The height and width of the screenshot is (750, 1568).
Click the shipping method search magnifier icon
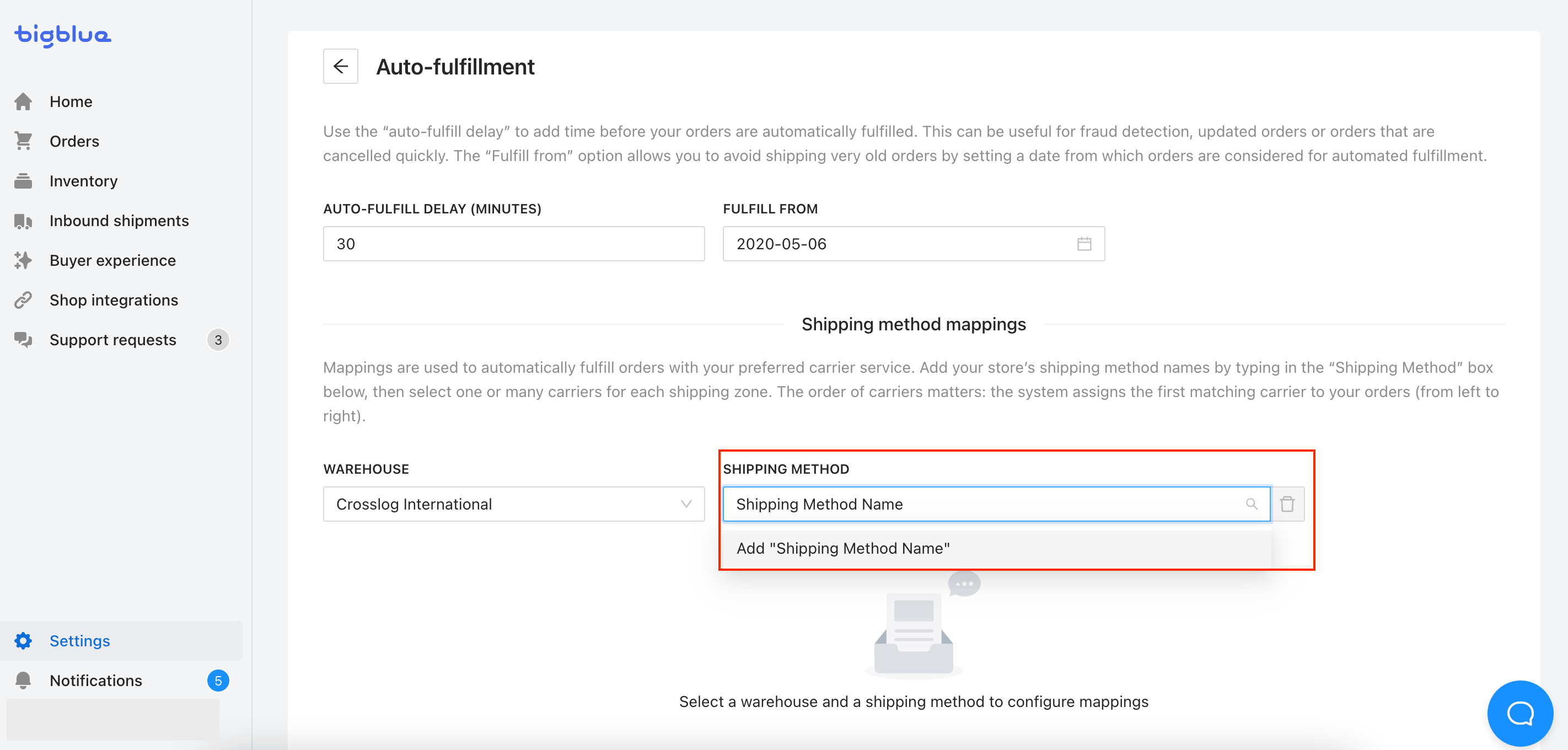tap(1252, 504)
